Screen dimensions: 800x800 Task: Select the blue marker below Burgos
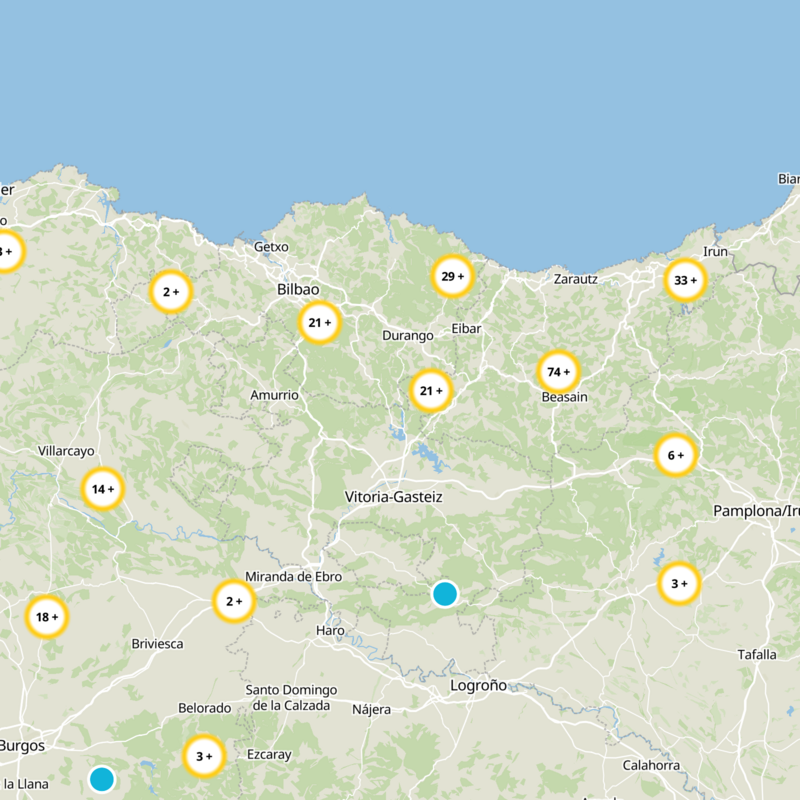pos(102,779)
